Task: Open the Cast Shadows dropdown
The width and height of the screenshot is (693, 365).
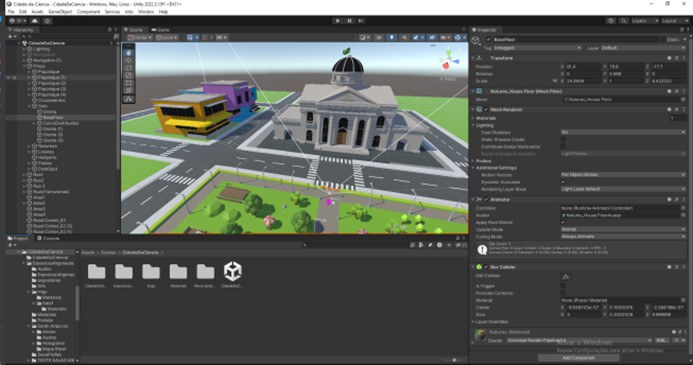Action: click(x=623, y=132)
